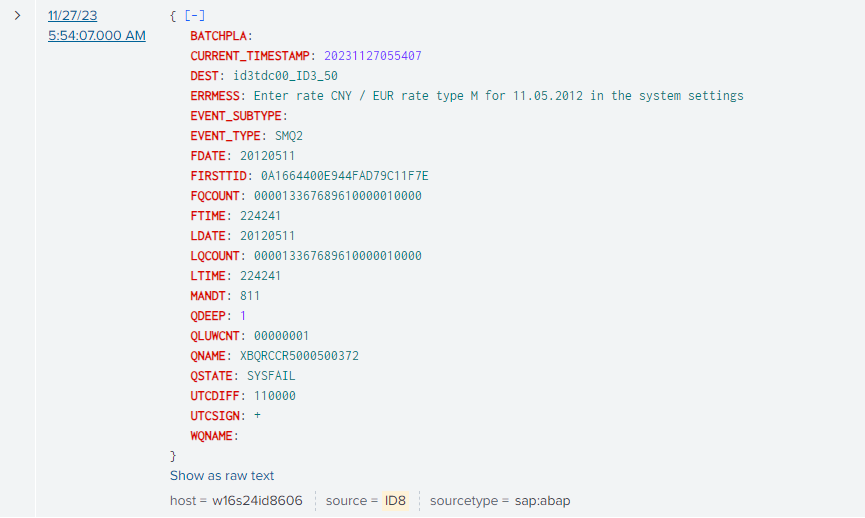Select host value w16s24id8606
Image resolution: width=865 pixels, height=518 pixels.
tap(257, 500)
